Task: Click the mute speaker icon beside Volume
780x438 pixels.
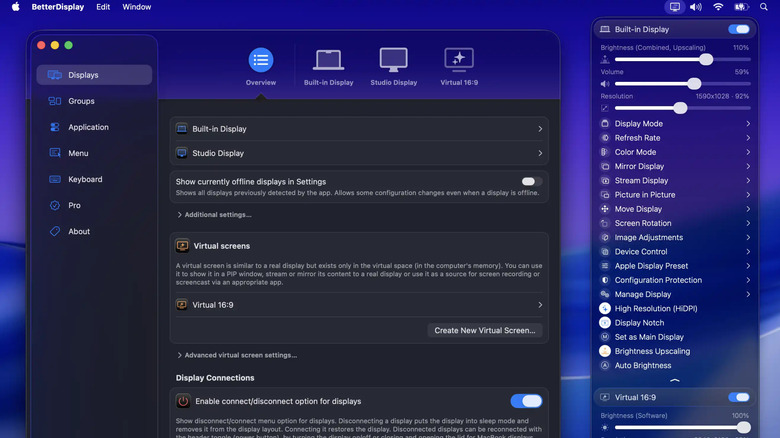Action: [x=605, y=84]
